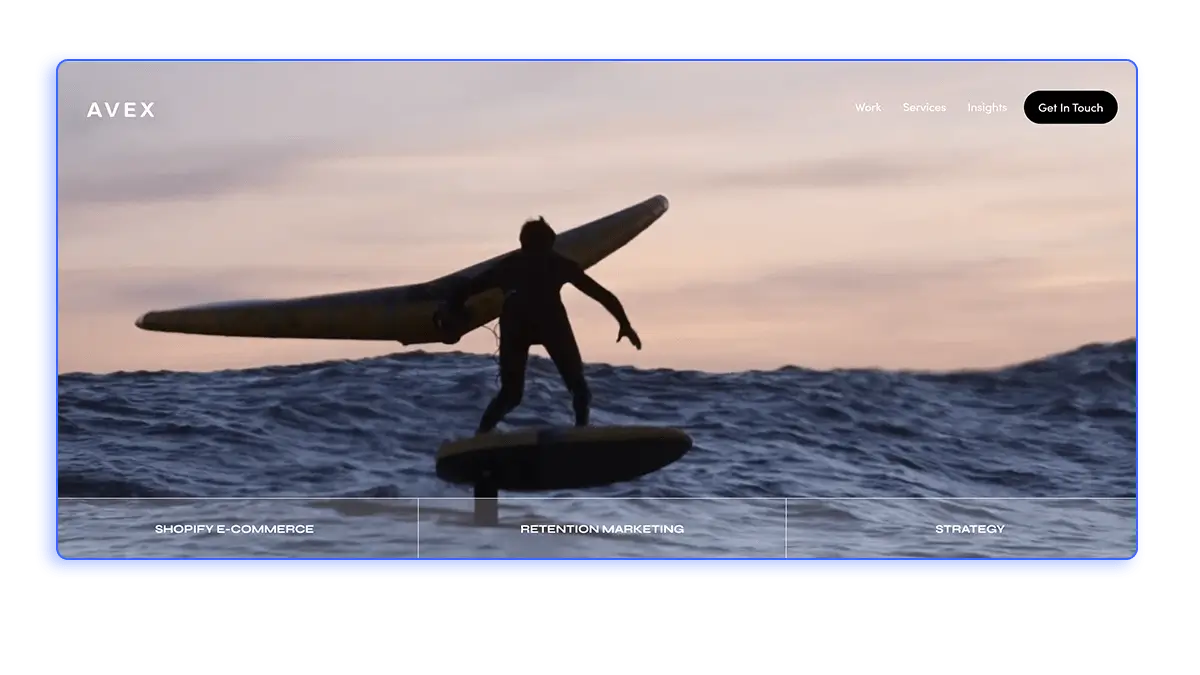Select the Retention Marketing tab

[x=602, y=529]
